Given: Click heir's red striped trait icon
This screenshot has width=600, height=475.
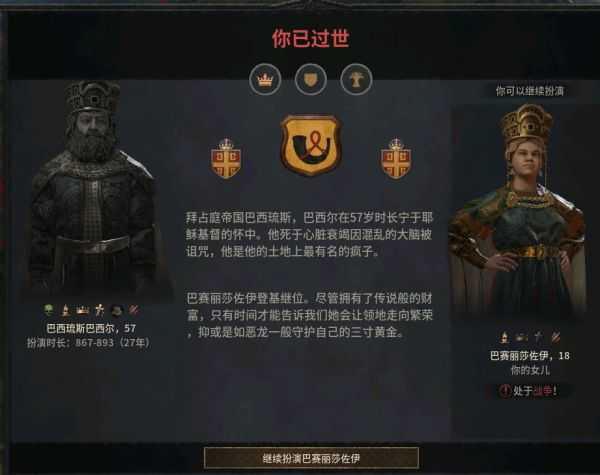Looking at the screenshot, I should coord(555,337).
